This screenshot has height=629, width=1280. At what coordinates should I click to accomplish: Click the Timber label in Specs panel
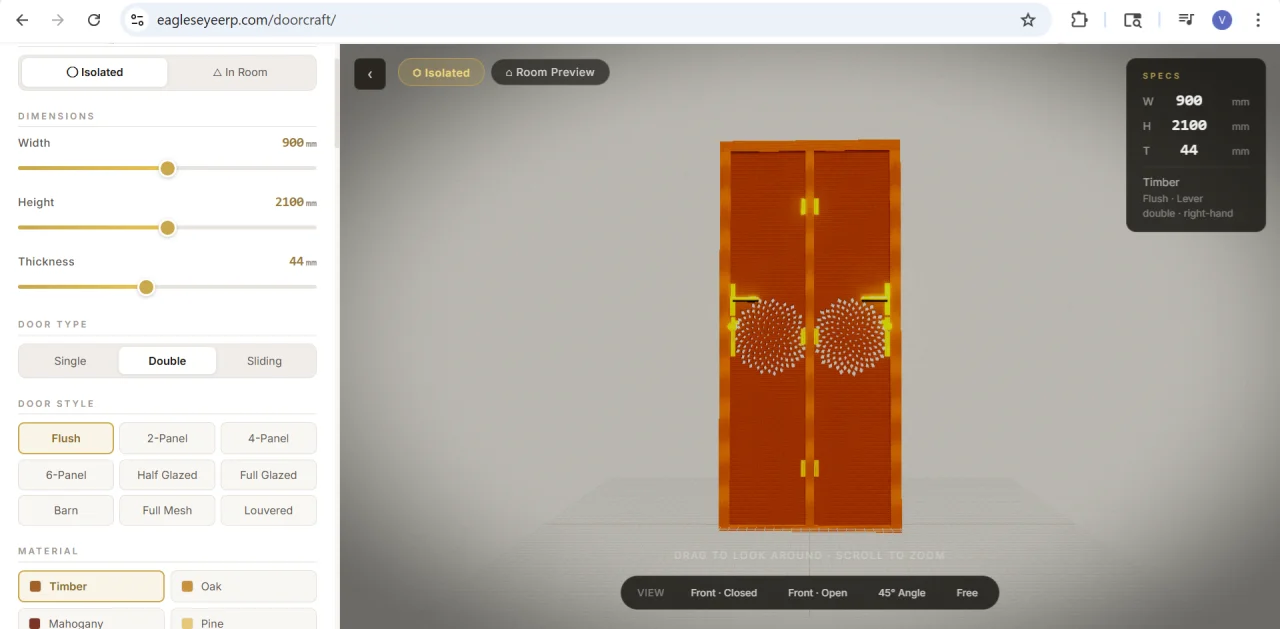(x=1161, y=182)
